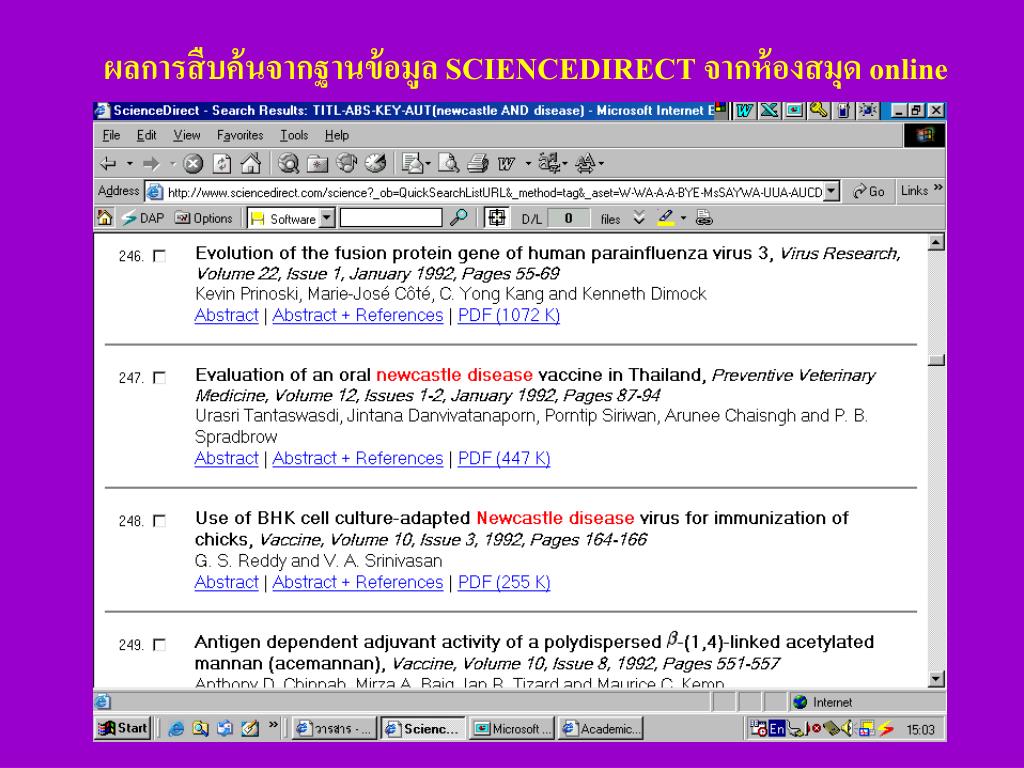The image size is (1024, 768).
Task: Click the scrollbar up arrow
Action: [936, 242]
